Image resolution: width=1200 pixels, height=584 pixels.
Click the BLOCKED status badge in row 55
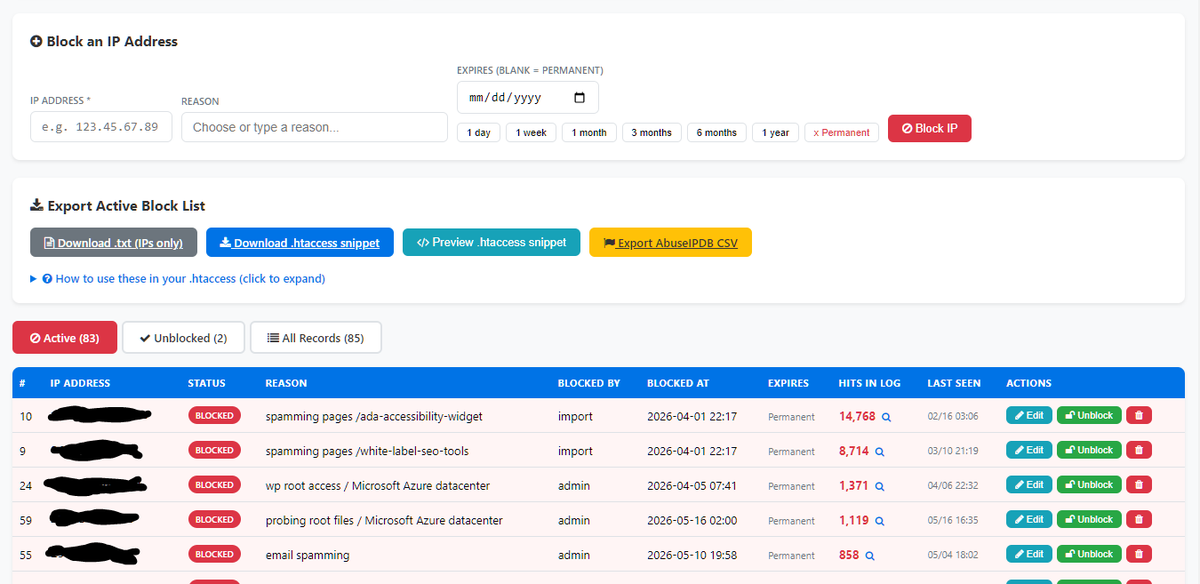pos(214,554)
